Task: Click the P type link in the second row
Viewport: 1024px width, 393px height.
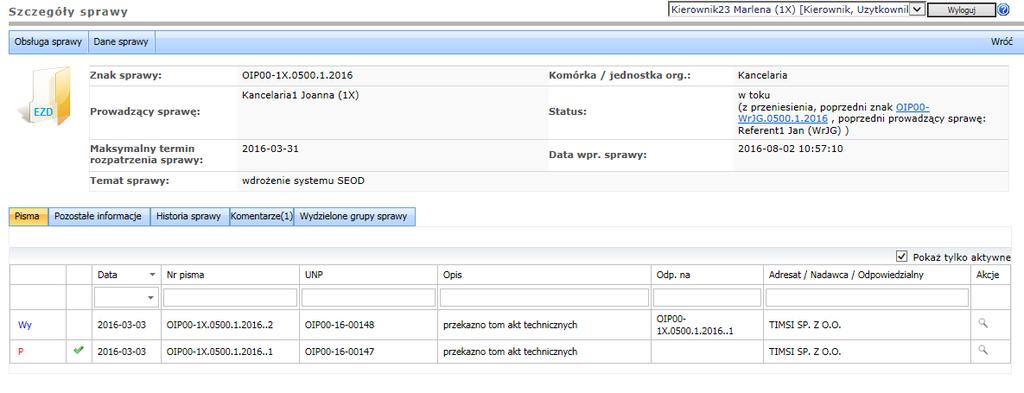Action: [x=21, y=351]
